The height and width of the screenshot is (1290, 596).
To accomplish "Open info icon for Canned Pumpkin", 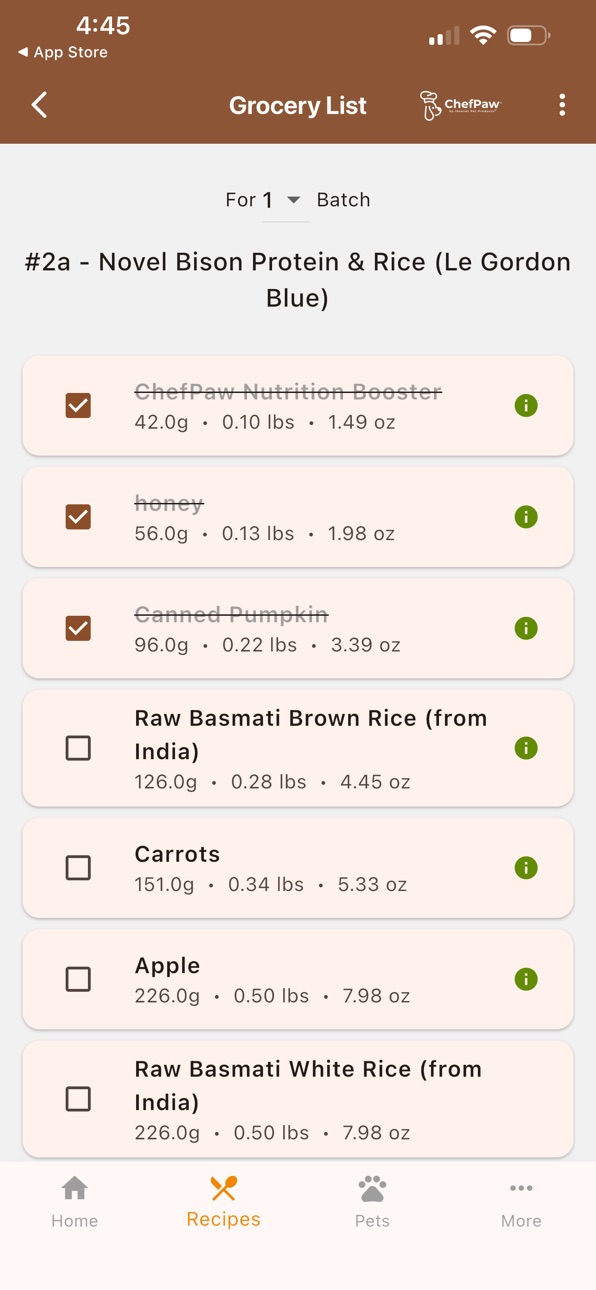I will [526, 628].
